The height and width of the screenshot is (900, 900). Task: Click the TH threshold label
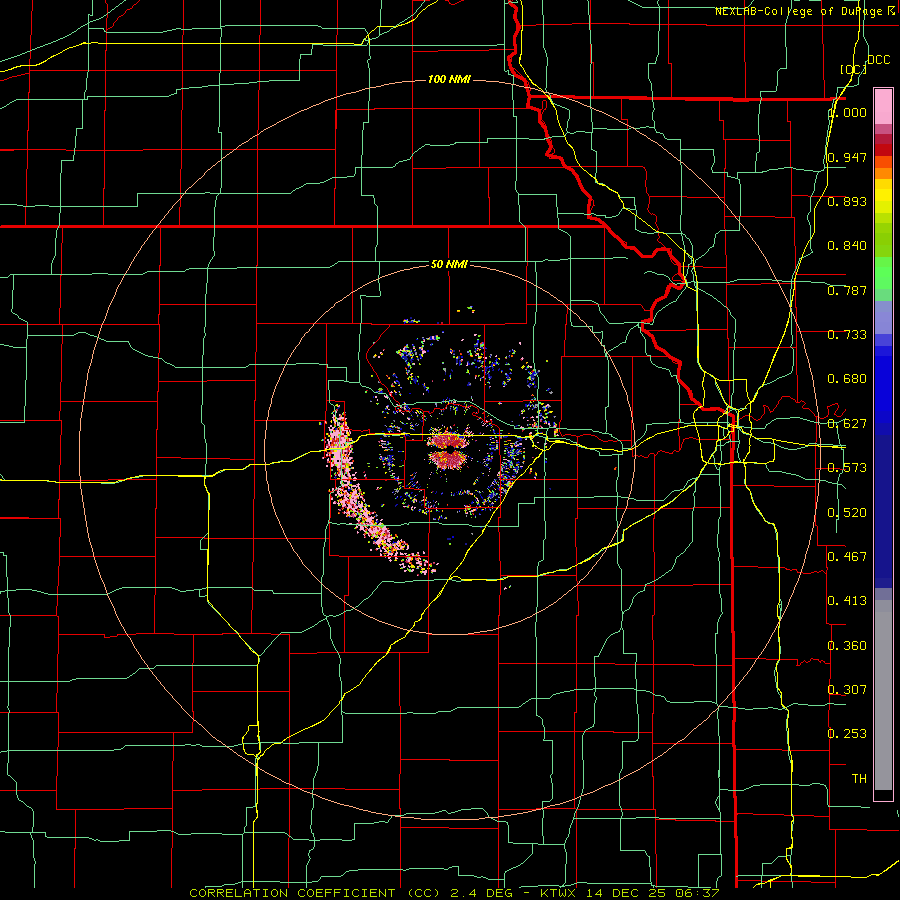click(x=859, y=778)
